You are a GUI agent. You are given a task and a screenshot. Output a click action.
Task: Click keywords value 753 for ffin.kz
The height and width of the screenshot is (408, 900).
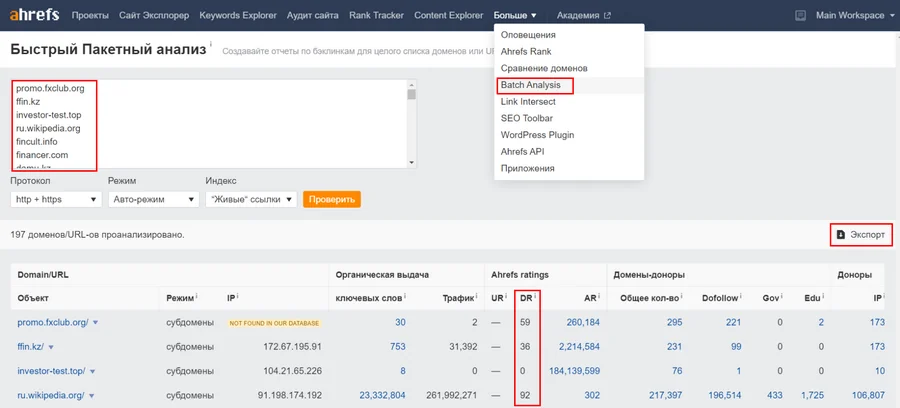[x=398, y=347]
